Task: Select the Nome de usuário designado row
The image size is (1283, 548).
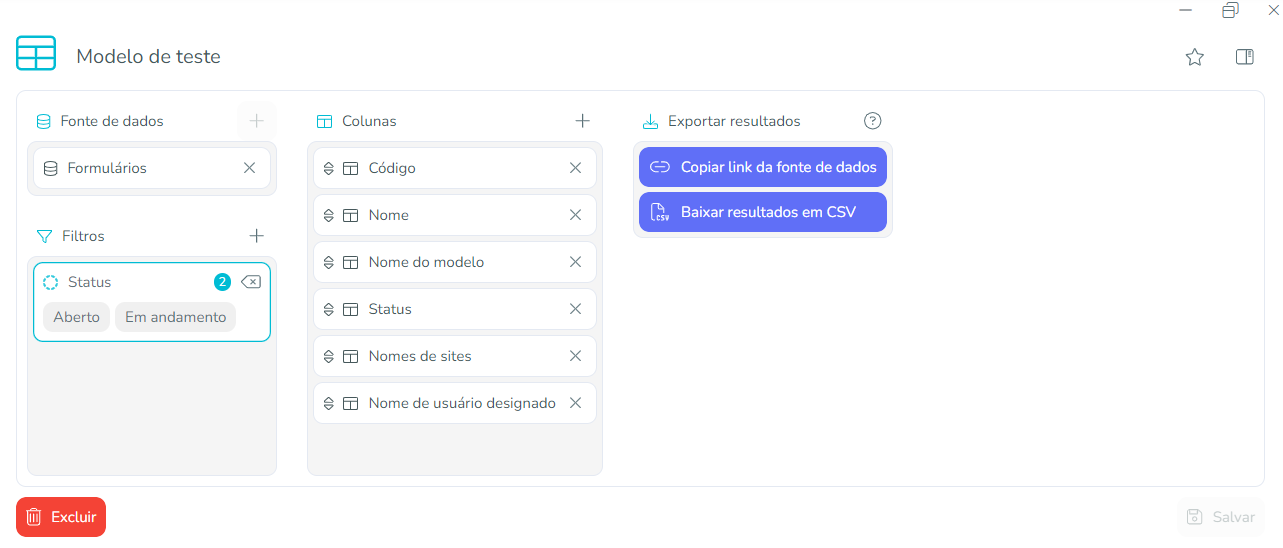Action: pos(455,403)
